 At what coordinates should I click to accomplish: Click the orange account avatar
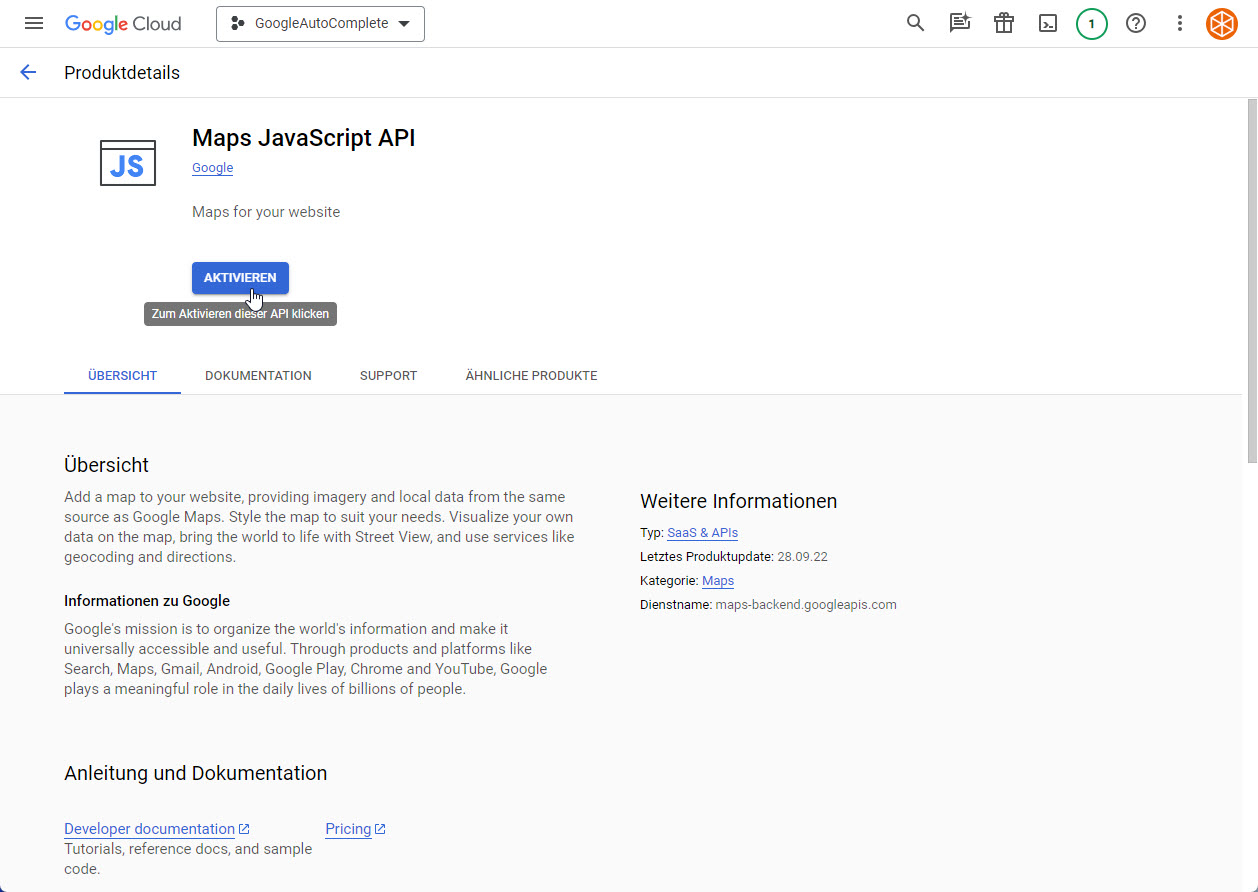(1222, 23)
